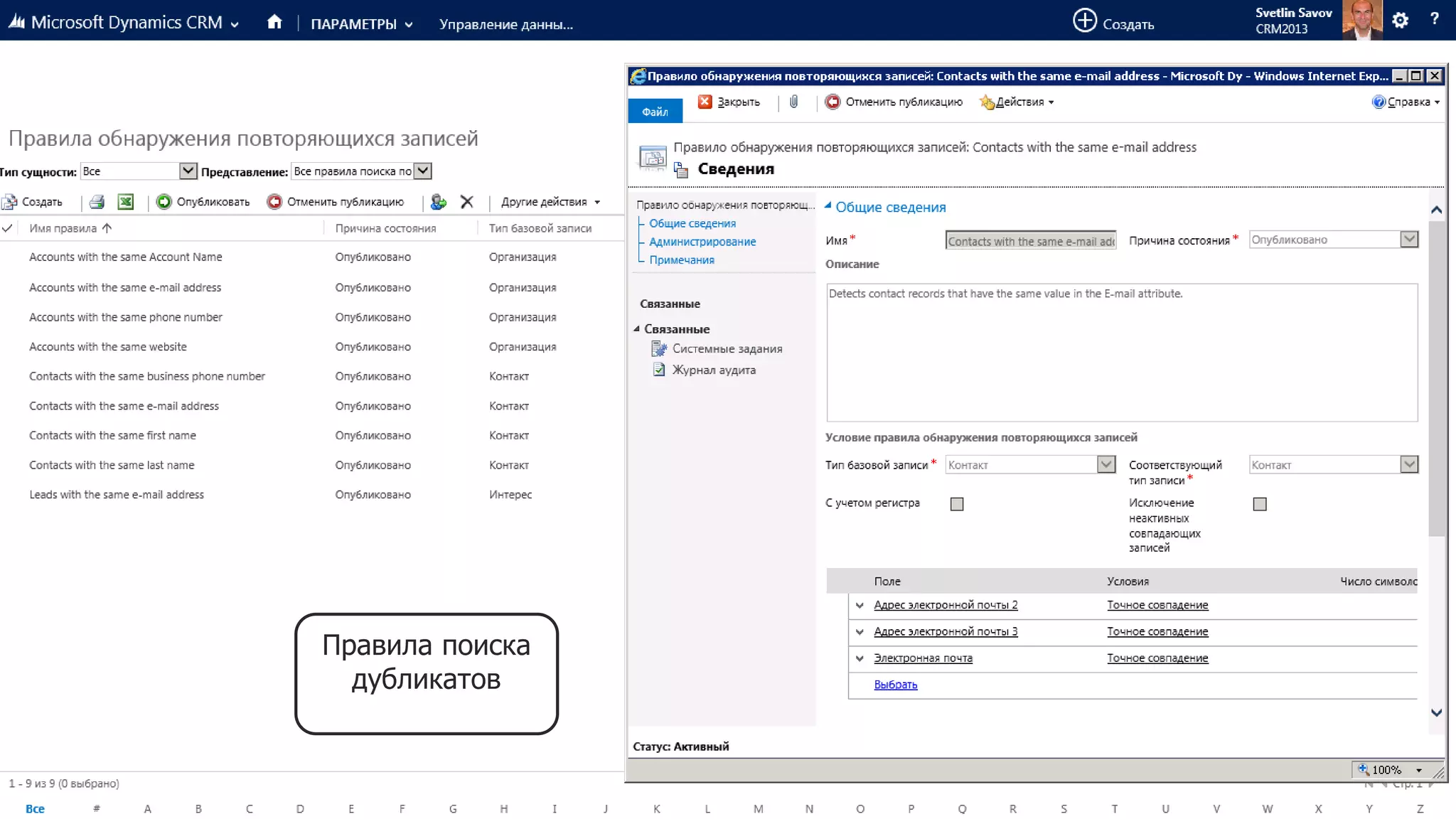
Task: Click the user profile photo
Action: click(1361, 20)
